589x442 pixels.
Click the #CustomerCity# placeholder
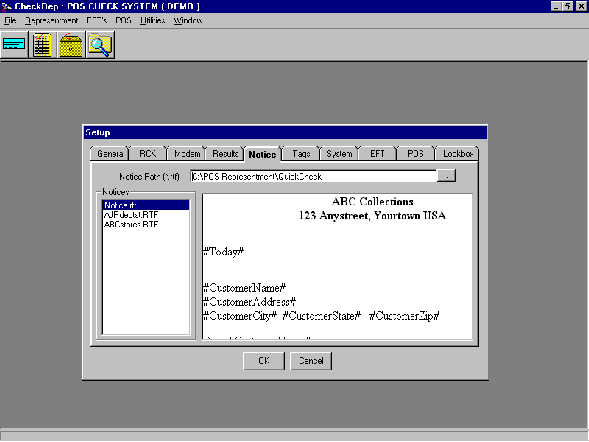240,316
